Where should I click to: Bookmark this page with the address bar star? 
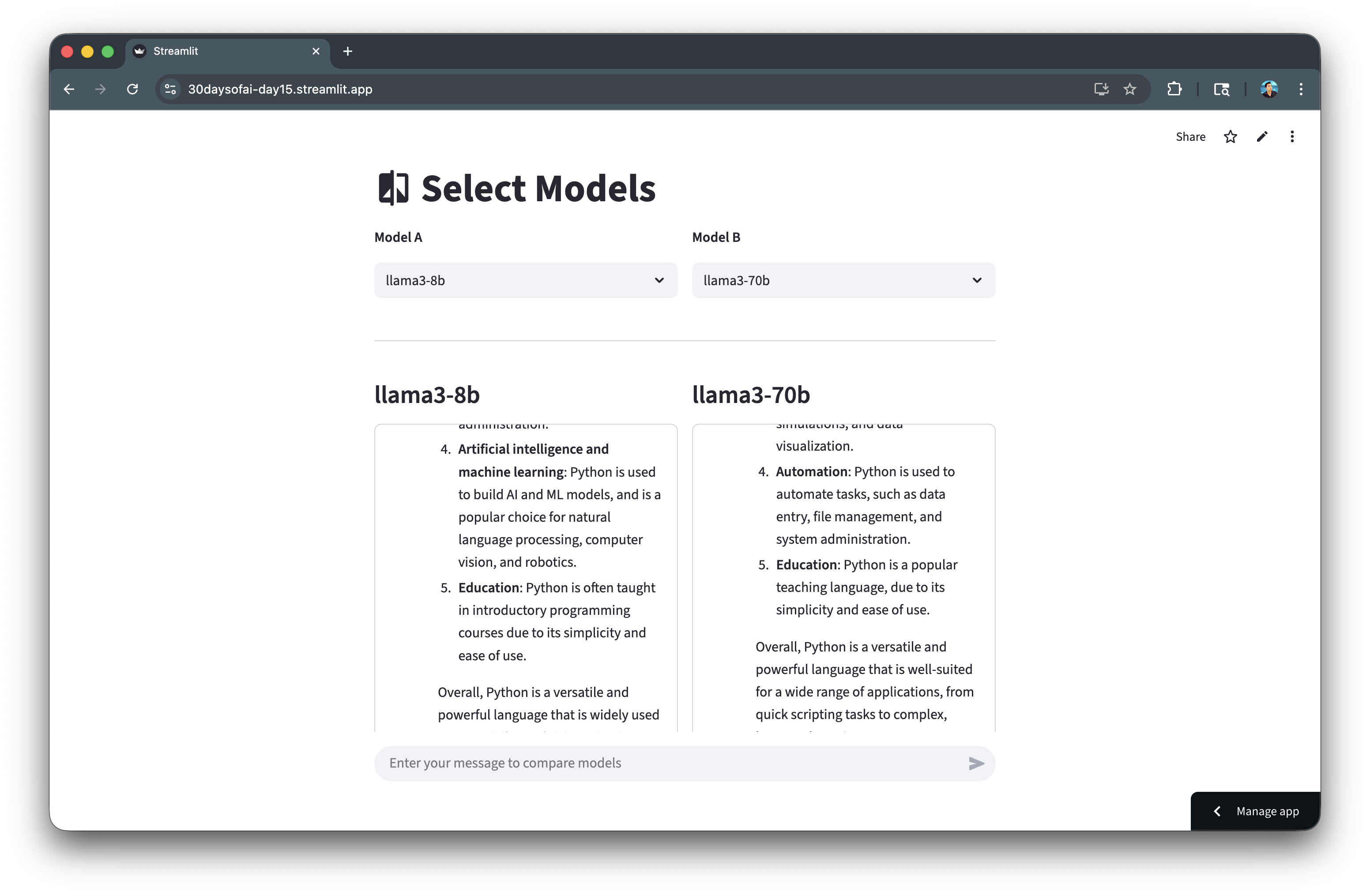tap(1130, 89)
